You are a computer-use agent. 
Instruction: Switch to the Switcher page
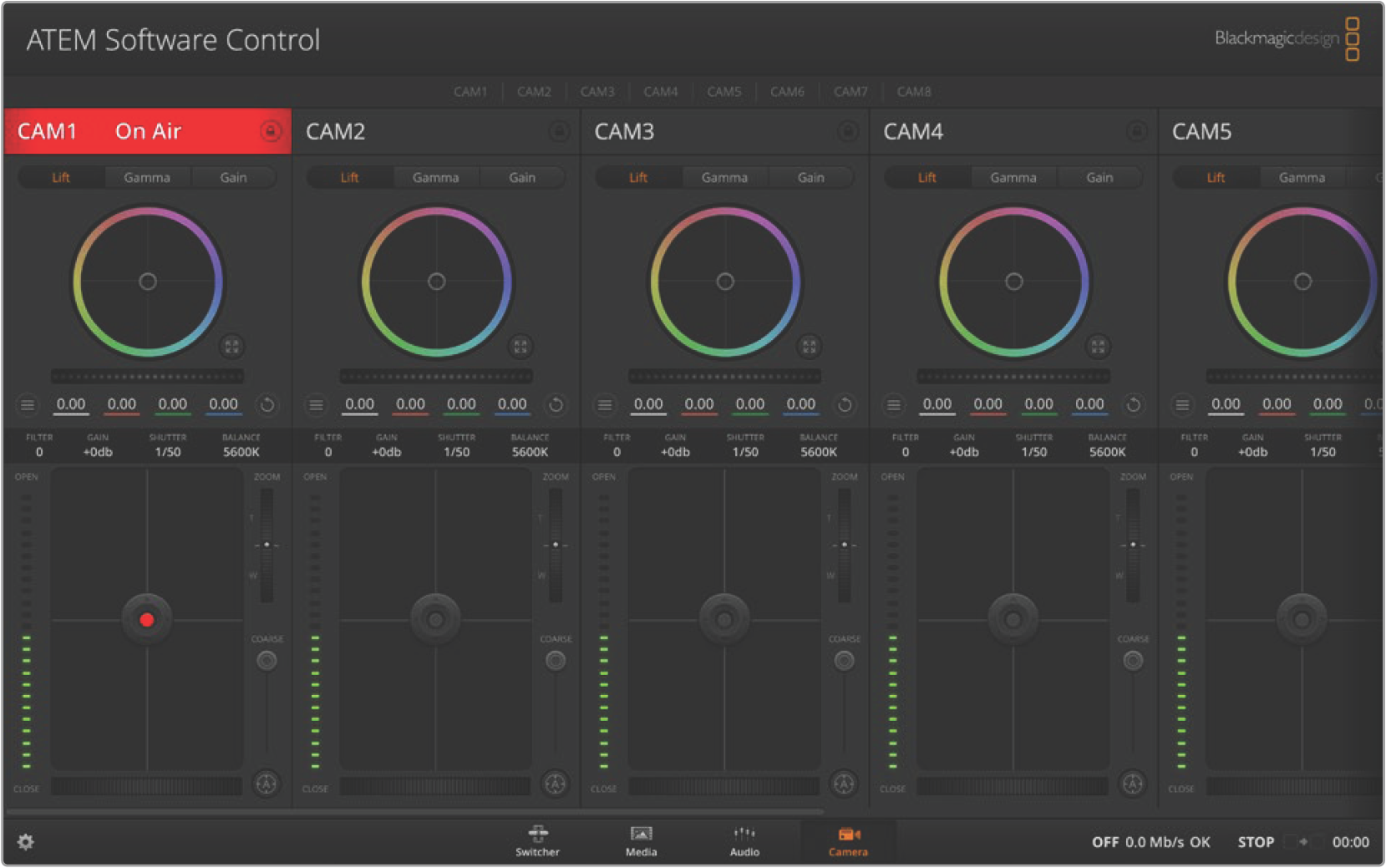tap(537, 841)
